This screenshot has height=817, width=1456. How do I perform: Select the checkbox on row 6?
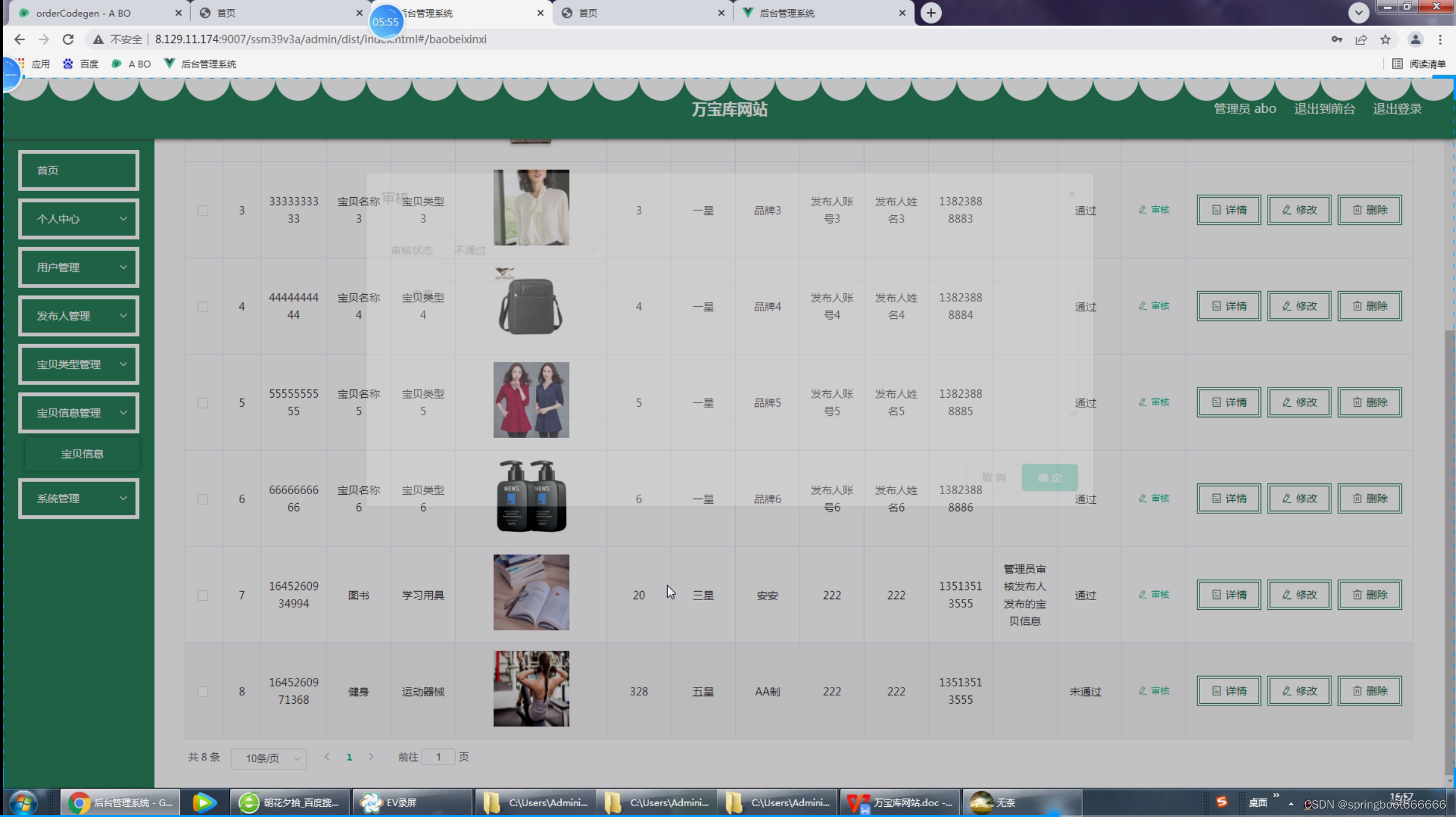pyautogui.click(x=203, y=499)
